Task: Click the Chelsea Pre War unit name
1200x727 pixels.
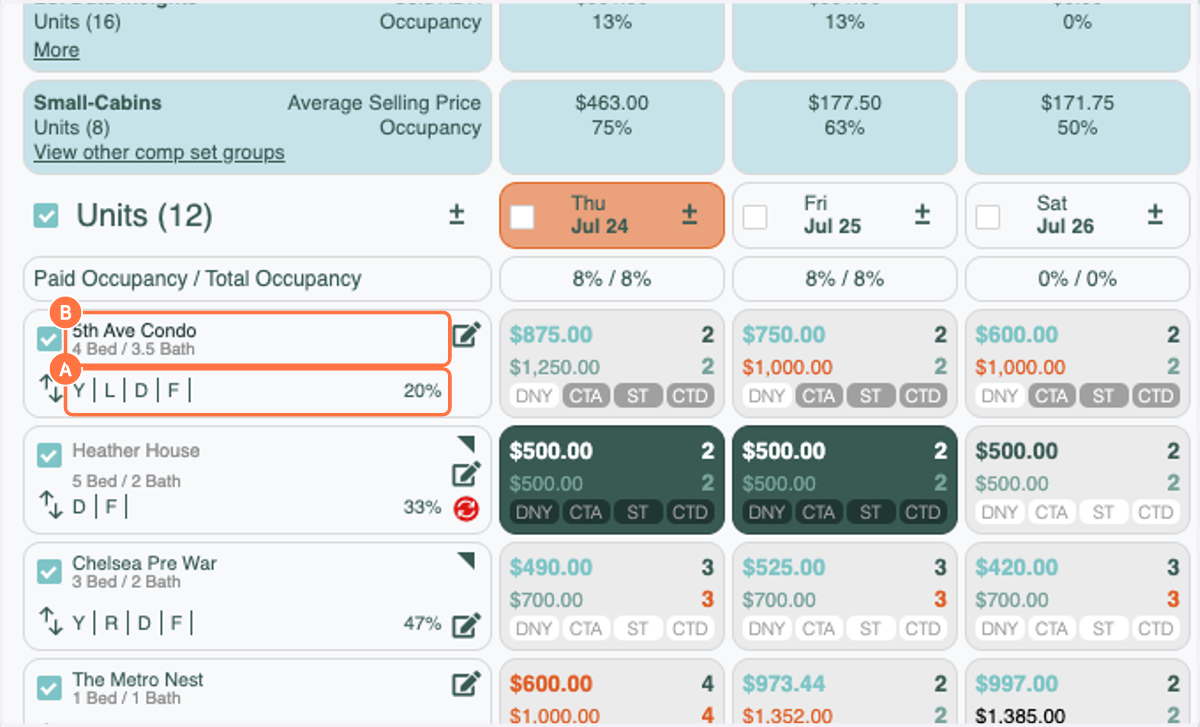Action: coord(144,563)
